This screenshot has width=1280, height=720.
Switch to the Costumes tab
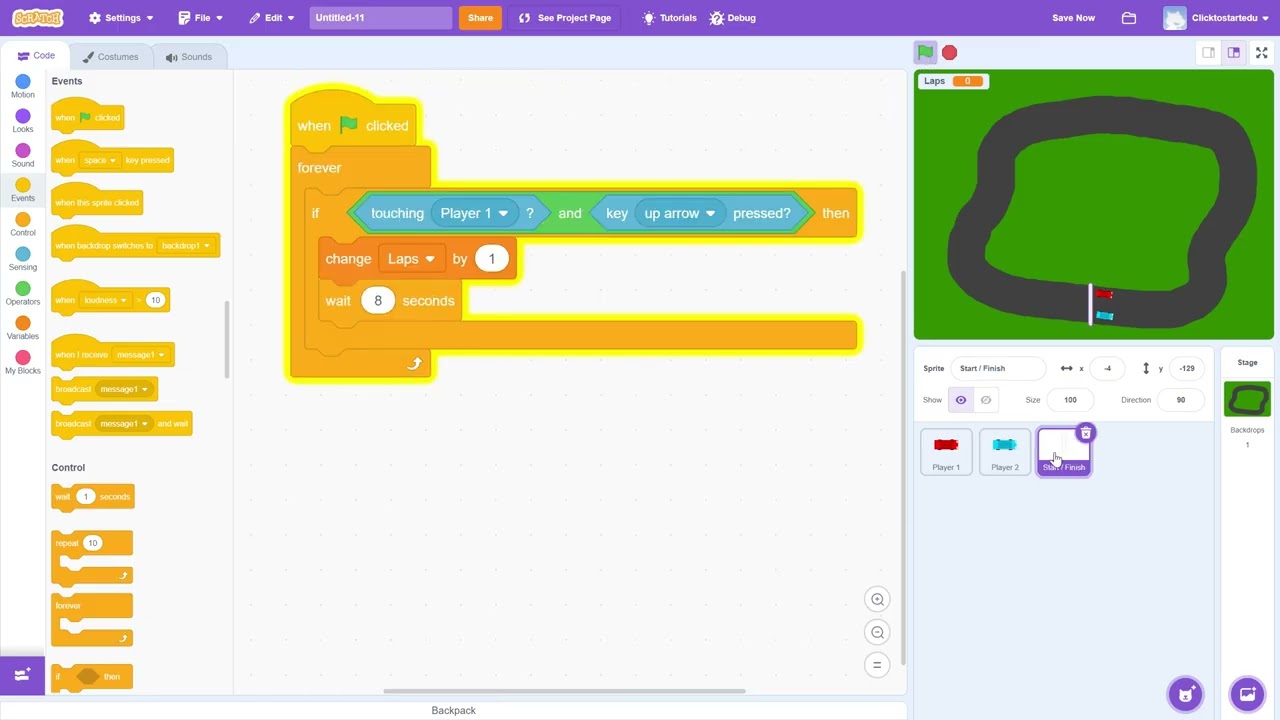coord(110,57)
